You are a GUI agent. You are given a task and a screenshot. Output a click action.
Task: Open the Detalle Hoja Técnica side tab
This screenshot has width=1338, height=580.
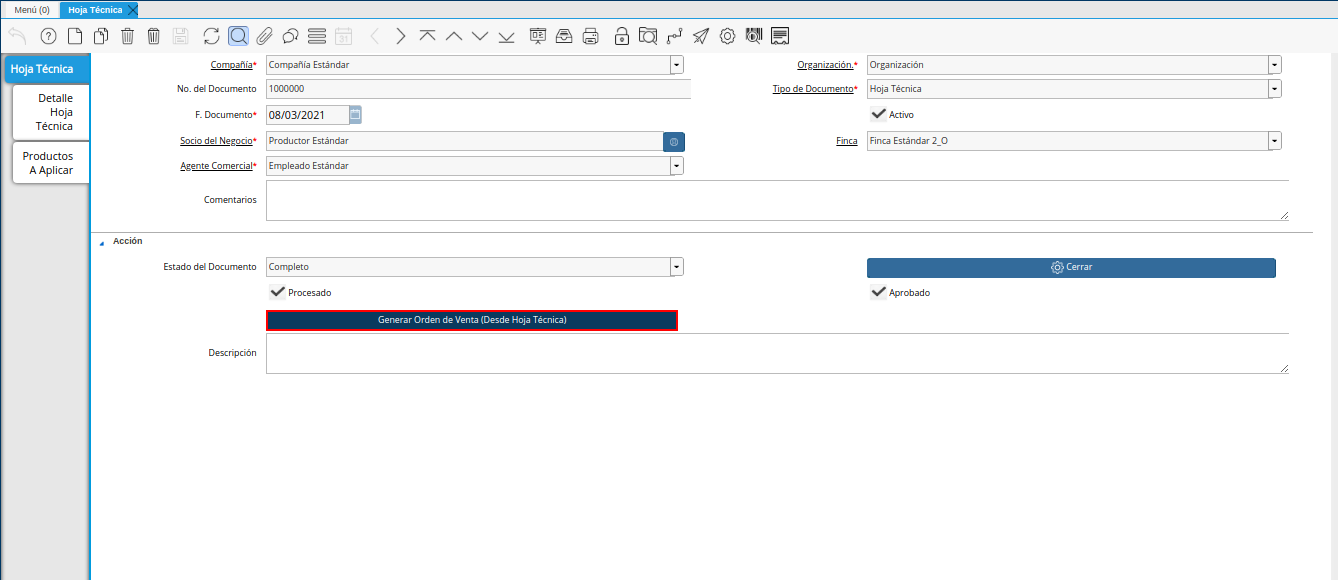pos(51,112)
